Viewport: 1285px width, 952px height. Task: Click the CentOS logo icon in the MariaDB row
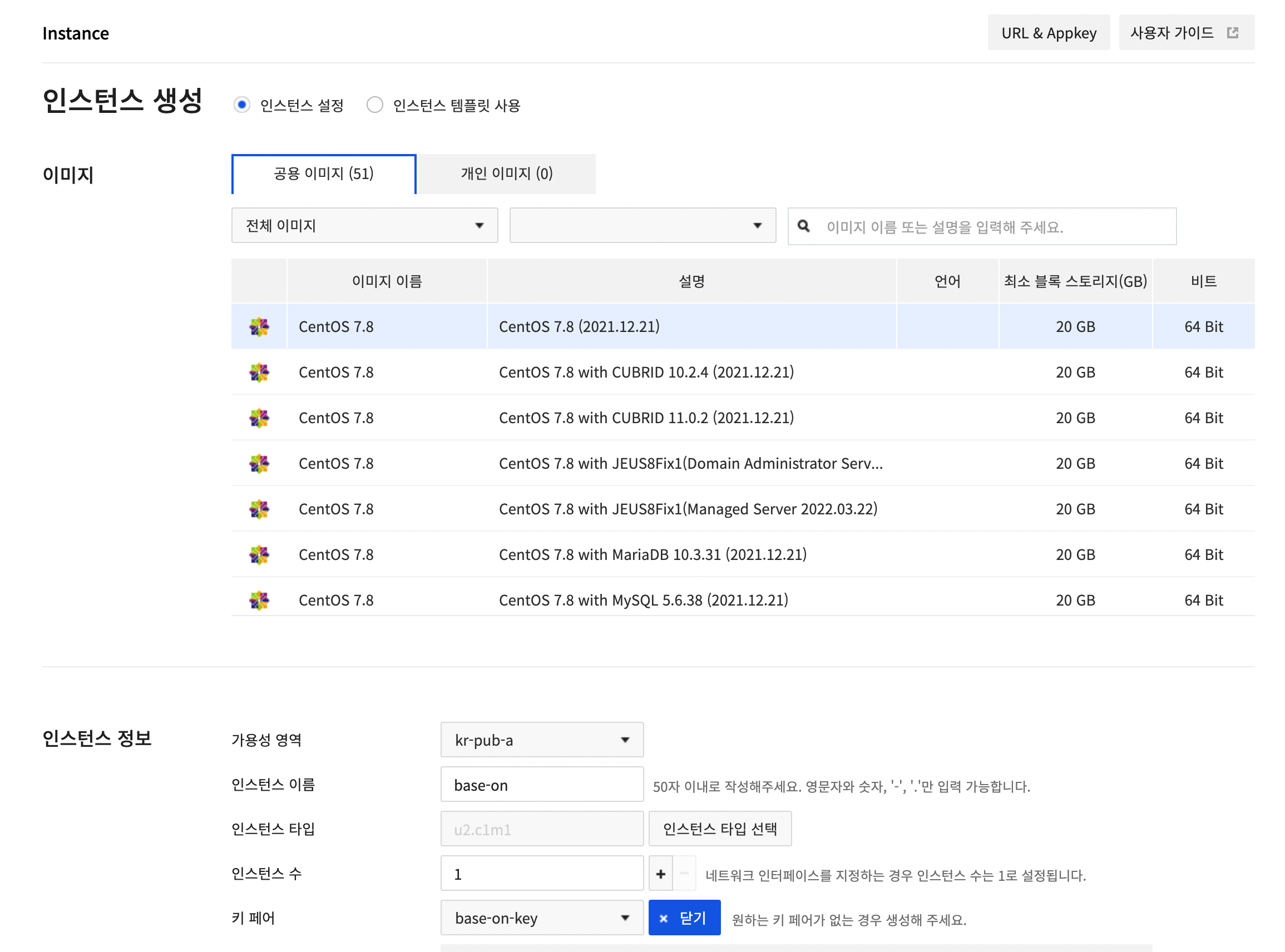tap(259, 554)
